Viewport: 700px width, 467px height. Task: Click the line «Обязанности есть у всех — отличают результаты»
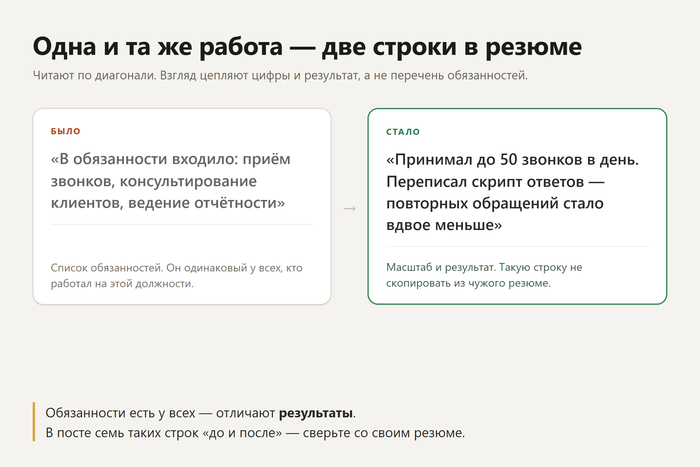pyautogui.click(x=200, y=413)
